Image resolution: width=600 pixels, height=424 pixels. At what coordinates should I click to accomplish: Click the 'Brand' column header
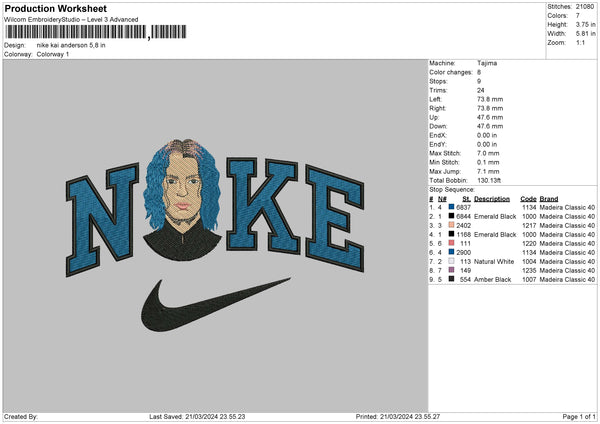pos(549,199)
